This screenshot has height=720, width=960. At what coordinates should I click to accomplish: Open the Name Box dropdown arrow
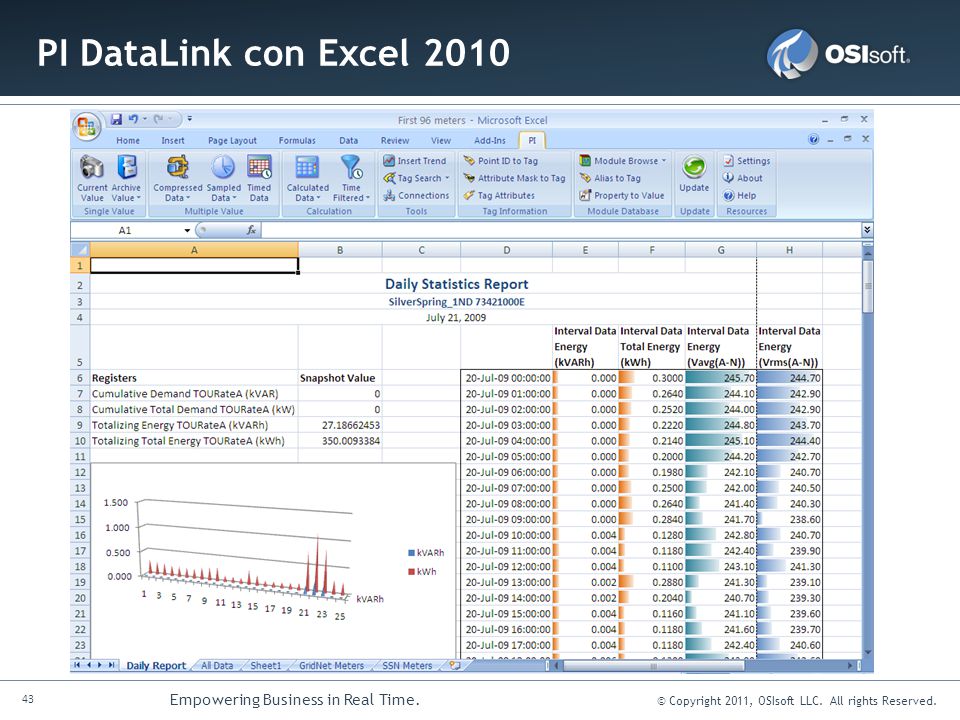tap(187, 230)
